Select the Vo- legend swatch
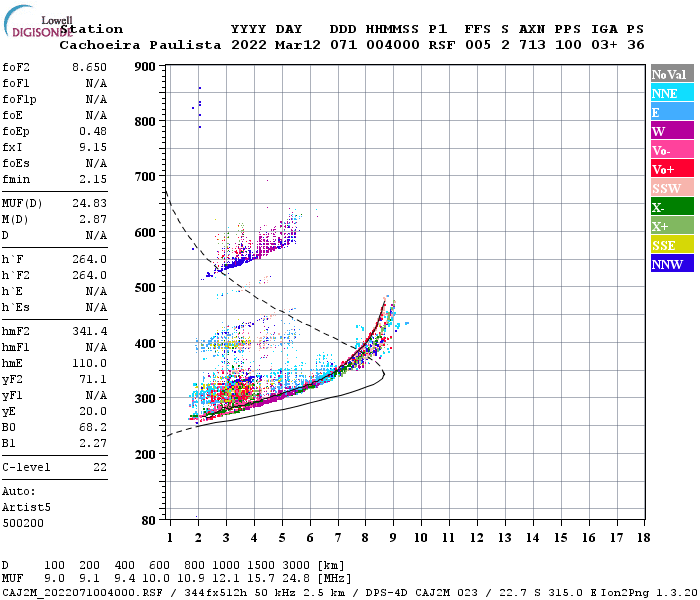Screen dimensions: 700x600 click(x=672, y=150)
